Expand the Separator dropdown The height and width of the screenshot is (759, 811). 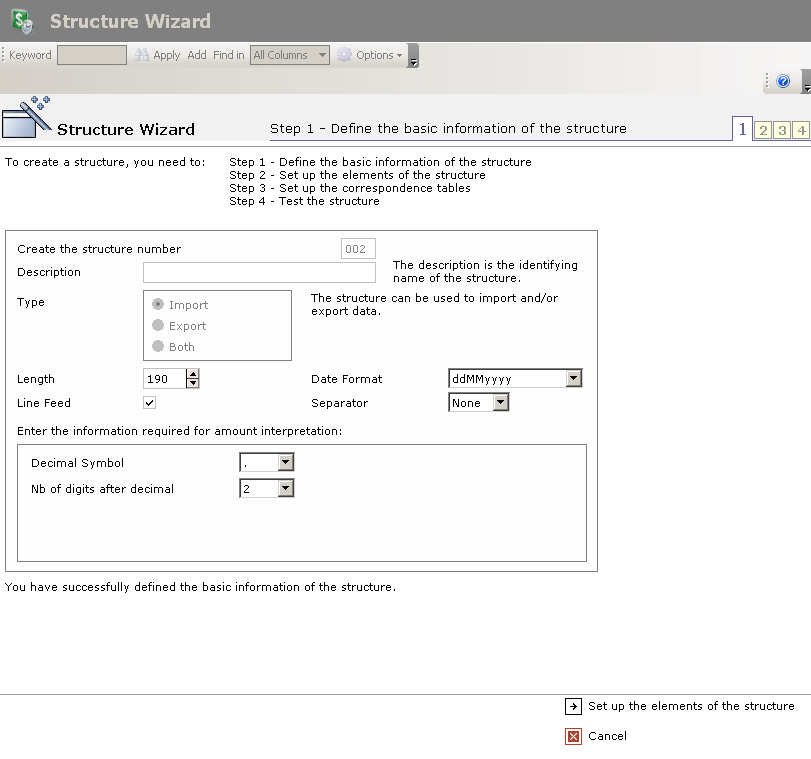pos(501,403)
